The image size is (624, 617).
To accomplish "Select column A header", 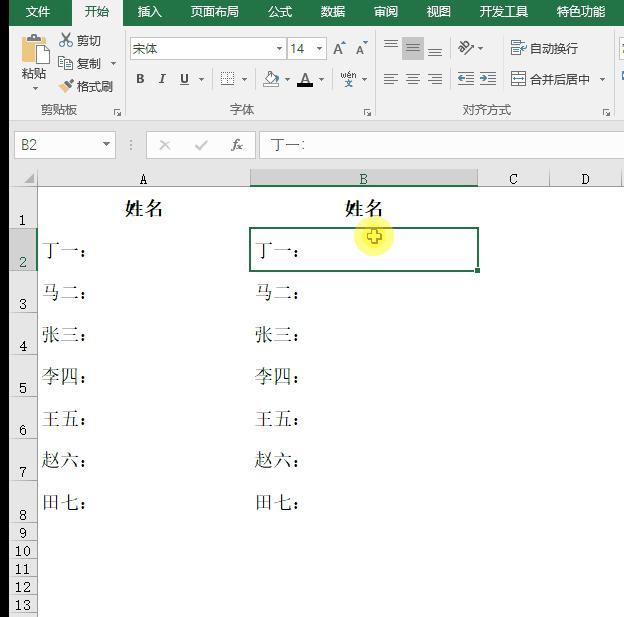I will click(x=144, y=179).
